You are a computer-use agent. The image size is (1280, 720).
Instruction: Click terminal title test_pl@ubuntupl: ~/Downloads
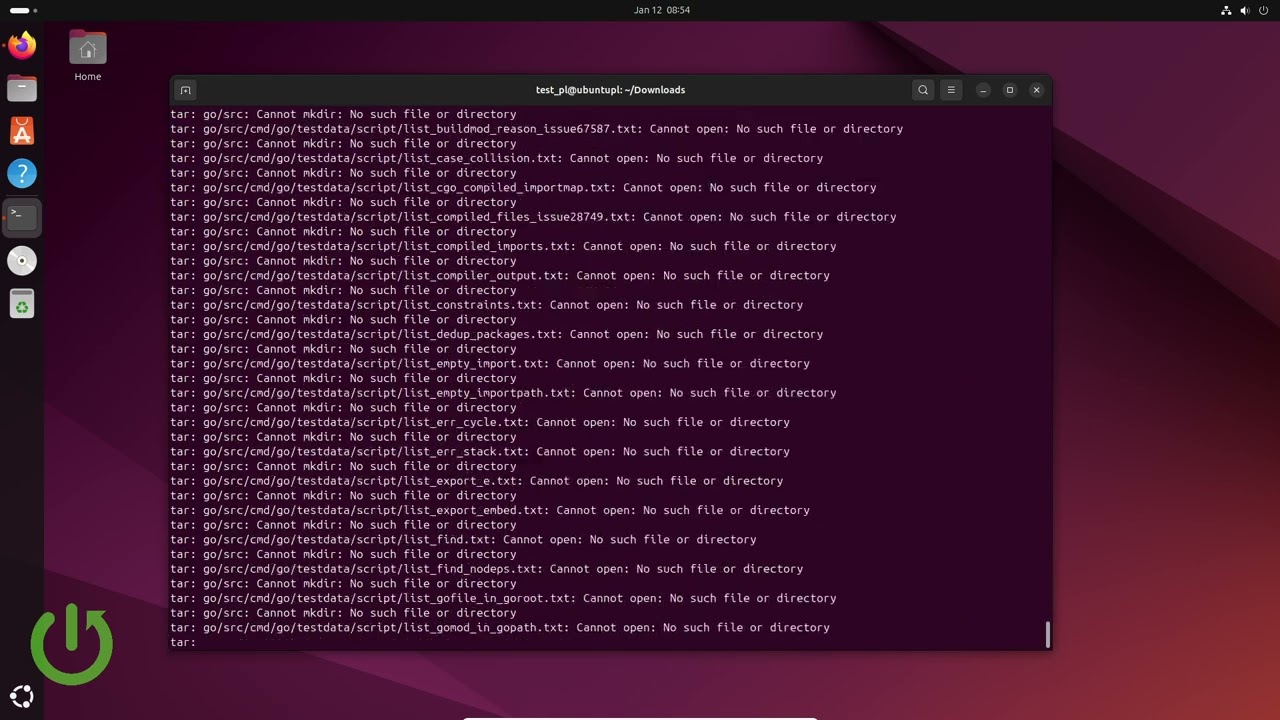610,90
